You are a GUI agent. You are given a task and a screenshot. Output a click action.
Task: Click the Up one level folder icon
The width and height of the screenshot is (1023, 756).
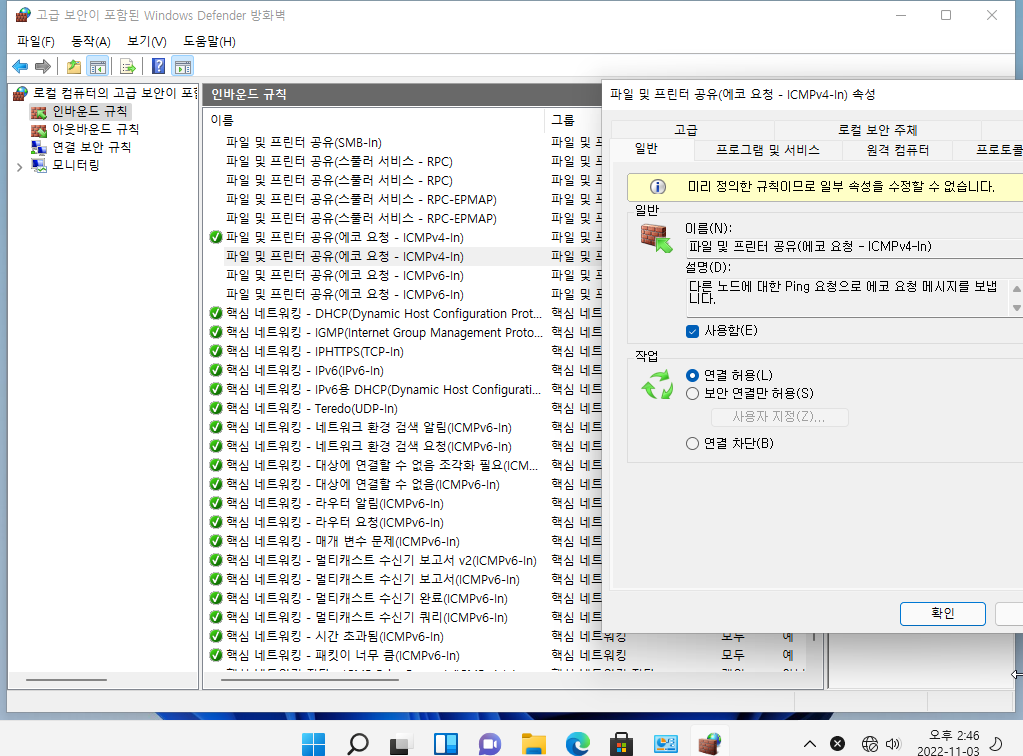pos(74,66)
